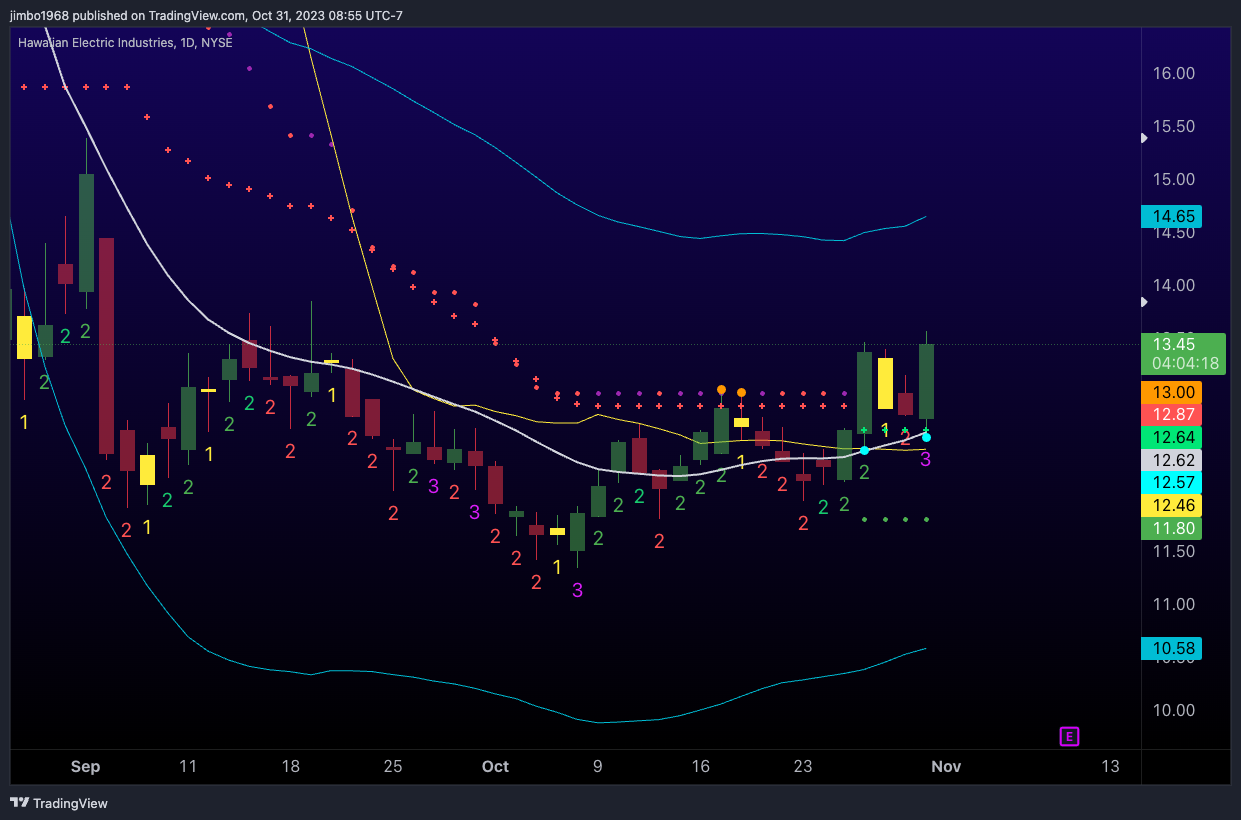Click the 10.00 price axis label

[x=1174, y=711]
